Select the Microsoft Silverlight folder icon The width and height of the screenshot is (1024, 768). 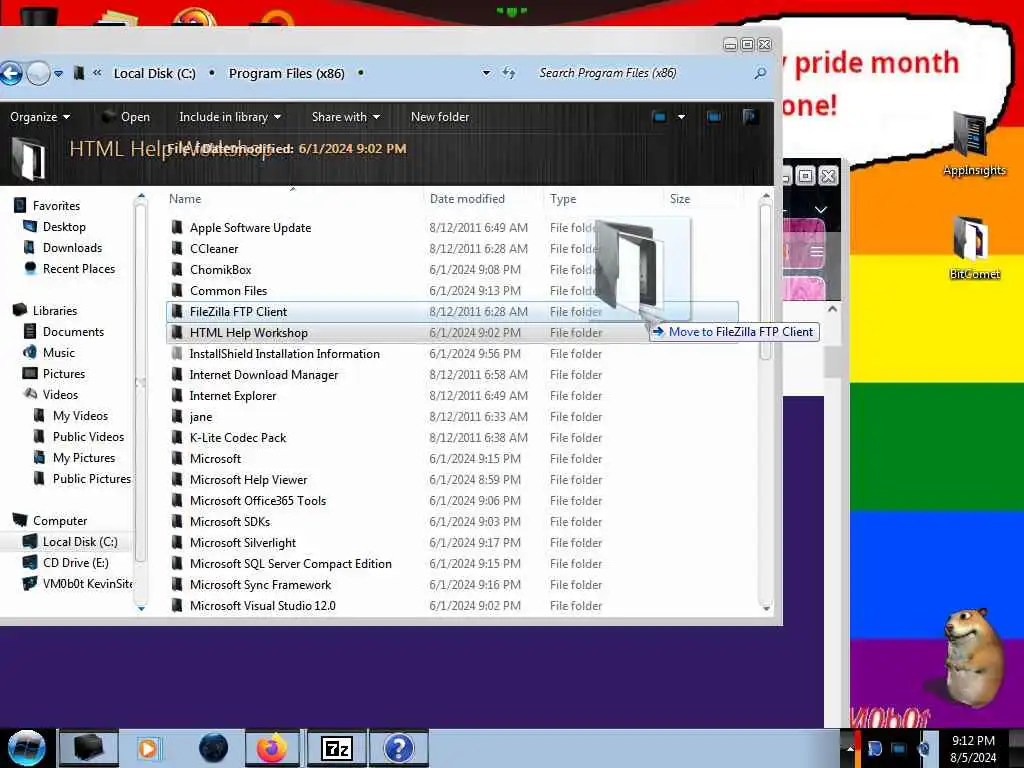(176, 543)
